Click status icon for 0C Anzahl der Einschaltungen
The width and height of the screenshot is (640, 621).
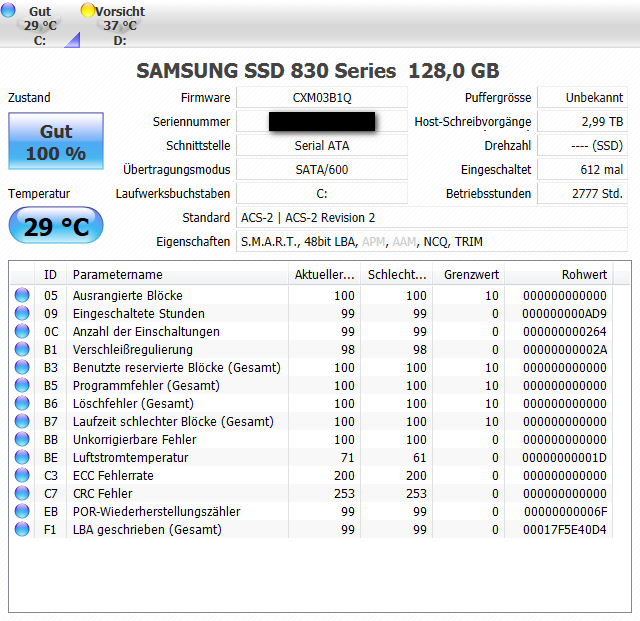pyautogui.click(x=22, y=331)
